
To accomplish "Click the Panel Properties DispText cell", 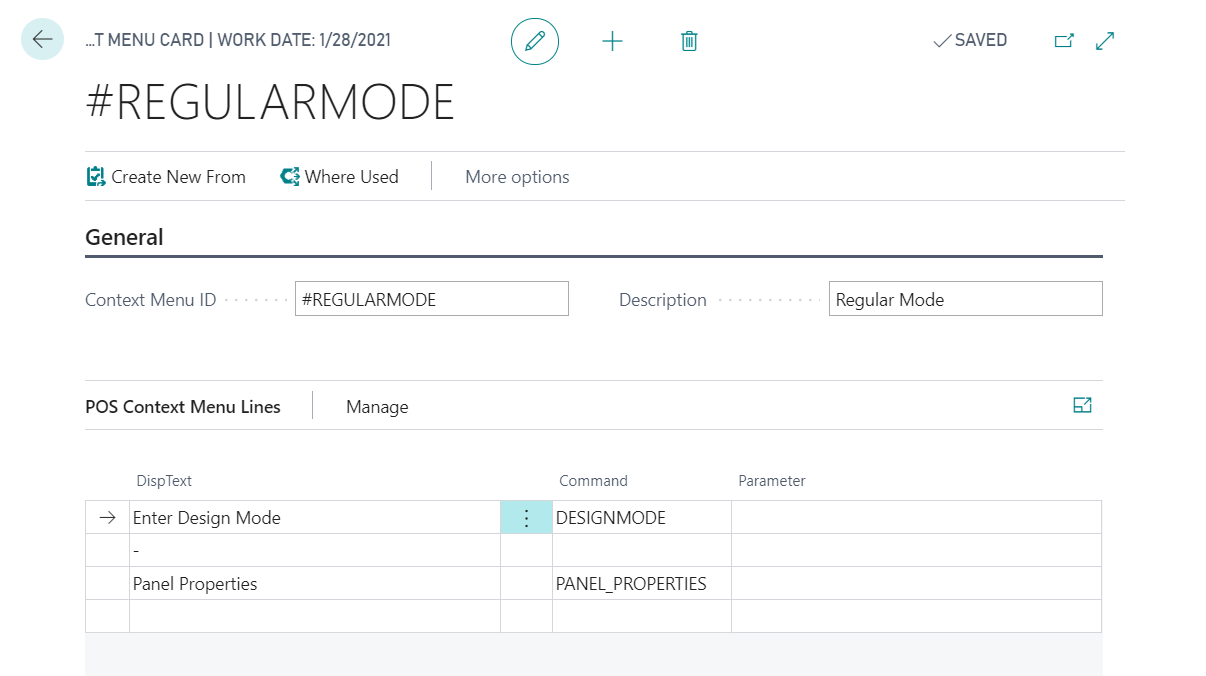I will [314, 584].
